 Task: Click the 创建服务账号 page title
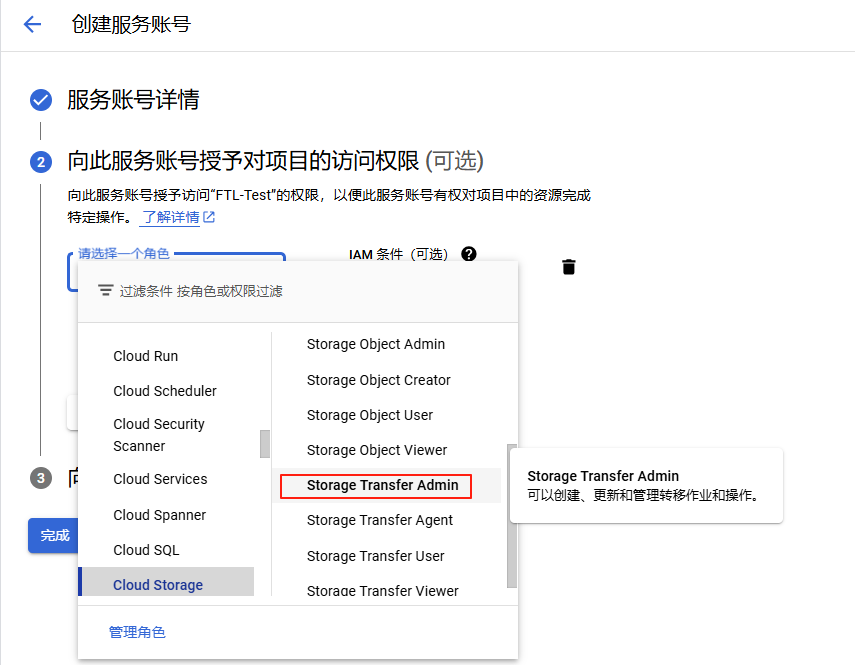tap(131, 25)
